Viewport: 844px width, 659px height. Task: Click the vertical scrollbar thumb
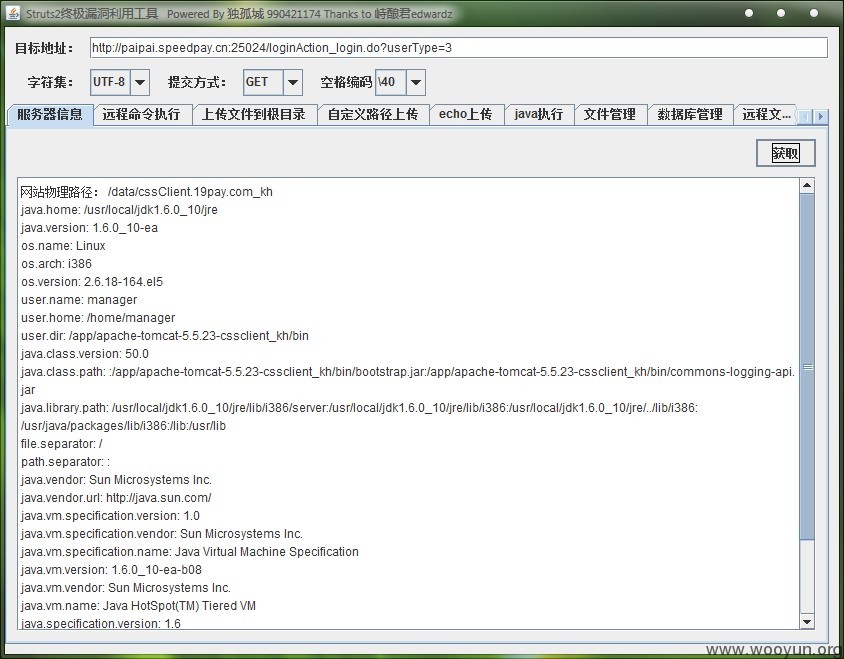(x=807, y=367)
